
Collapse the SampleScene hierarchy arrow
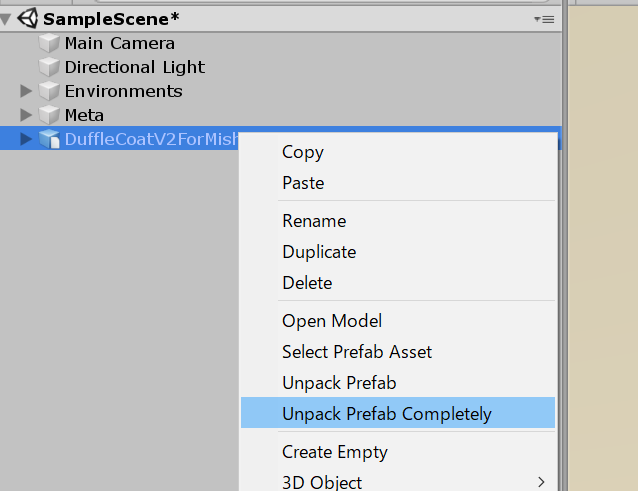click(6, 19)
